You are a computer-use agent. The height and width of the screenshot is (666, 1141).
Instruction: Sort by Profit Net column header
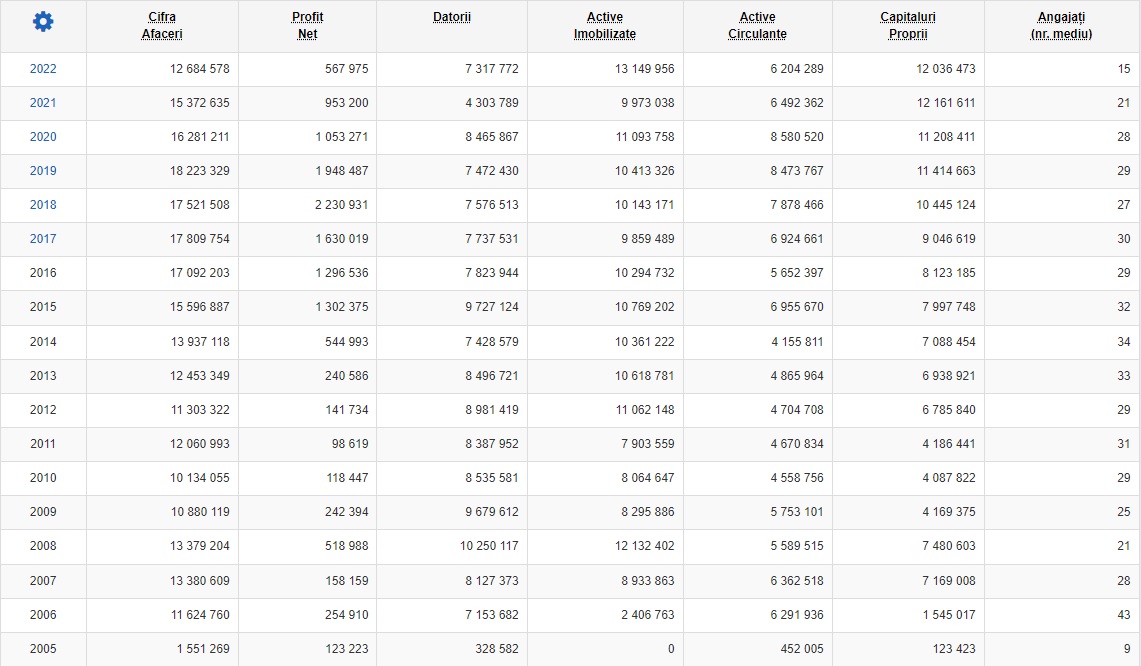(307, 25)
